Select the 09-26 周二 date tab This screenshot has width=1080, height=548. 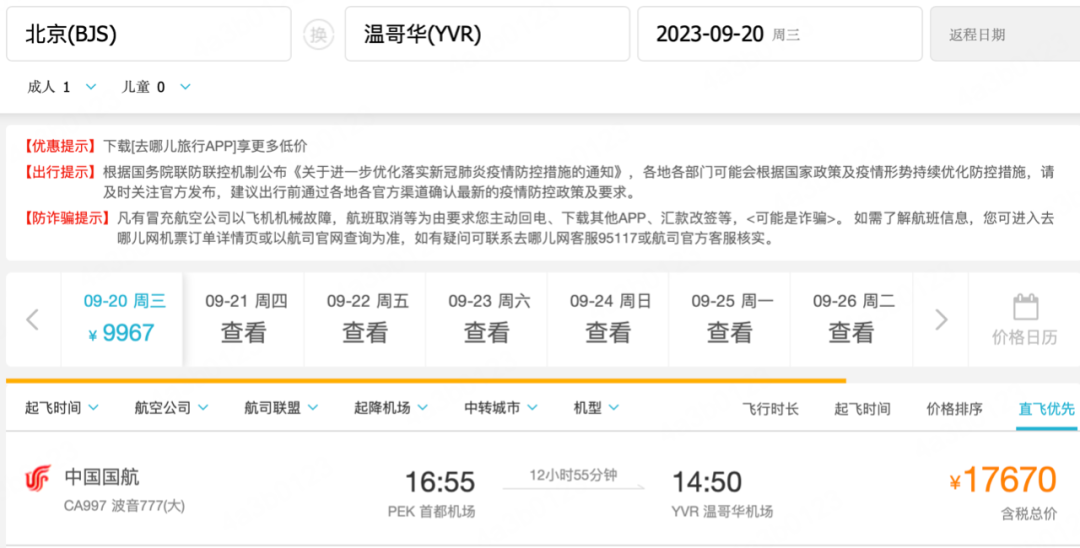pos(851,319)
